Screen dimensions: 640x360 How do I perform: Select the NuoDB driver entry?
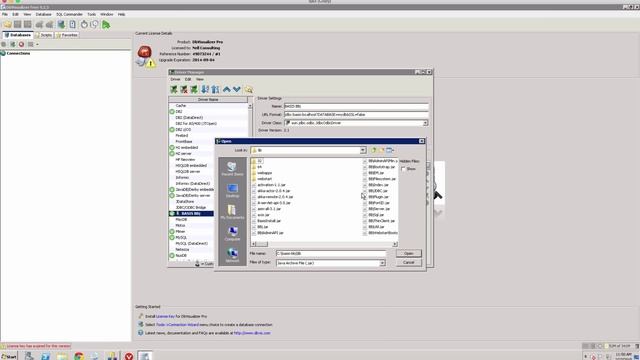[181, 256]
